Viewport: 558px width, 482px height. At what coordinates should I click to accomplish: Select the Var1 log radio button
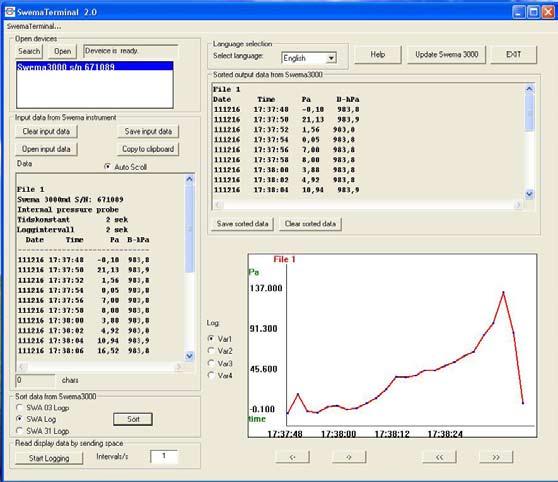point(211,339)
